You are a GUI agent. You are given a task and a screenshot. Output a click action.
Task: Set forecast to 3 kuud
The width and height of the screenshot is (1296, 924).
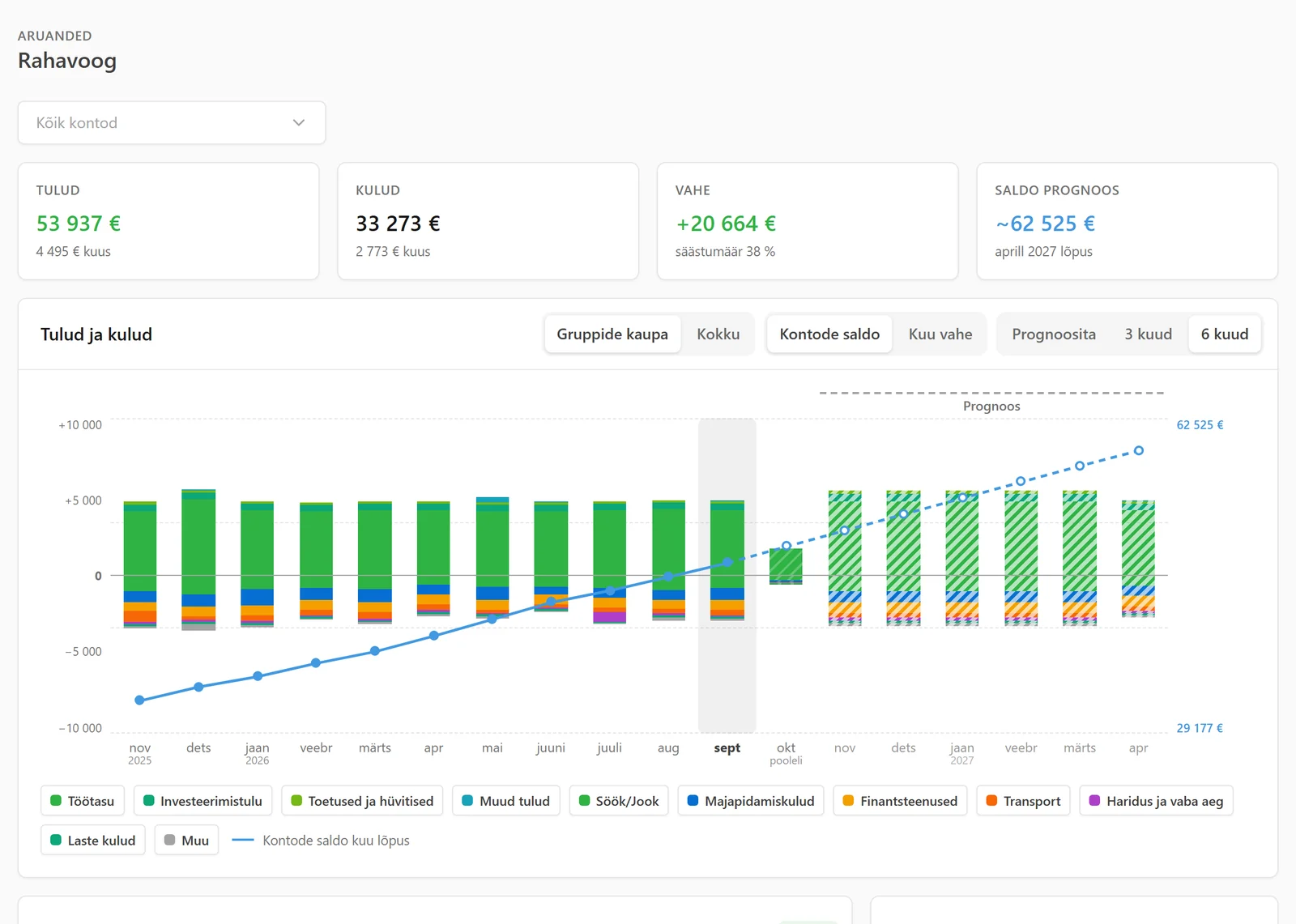coord(1148,334)
